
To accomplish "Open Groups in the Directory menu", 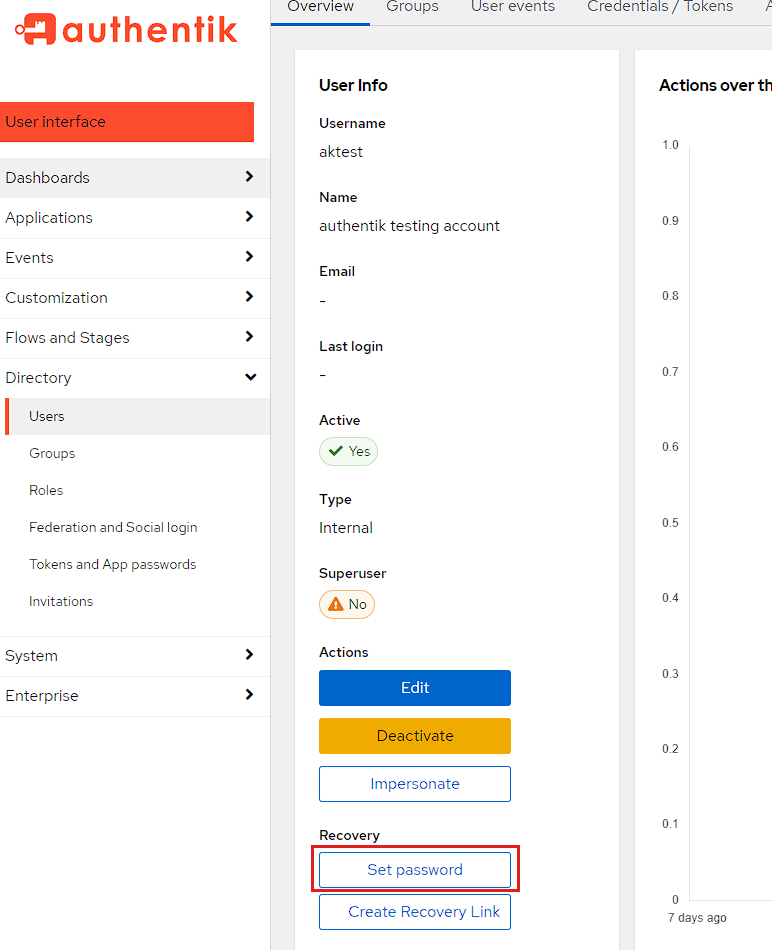I will click(x=52, y=453).
